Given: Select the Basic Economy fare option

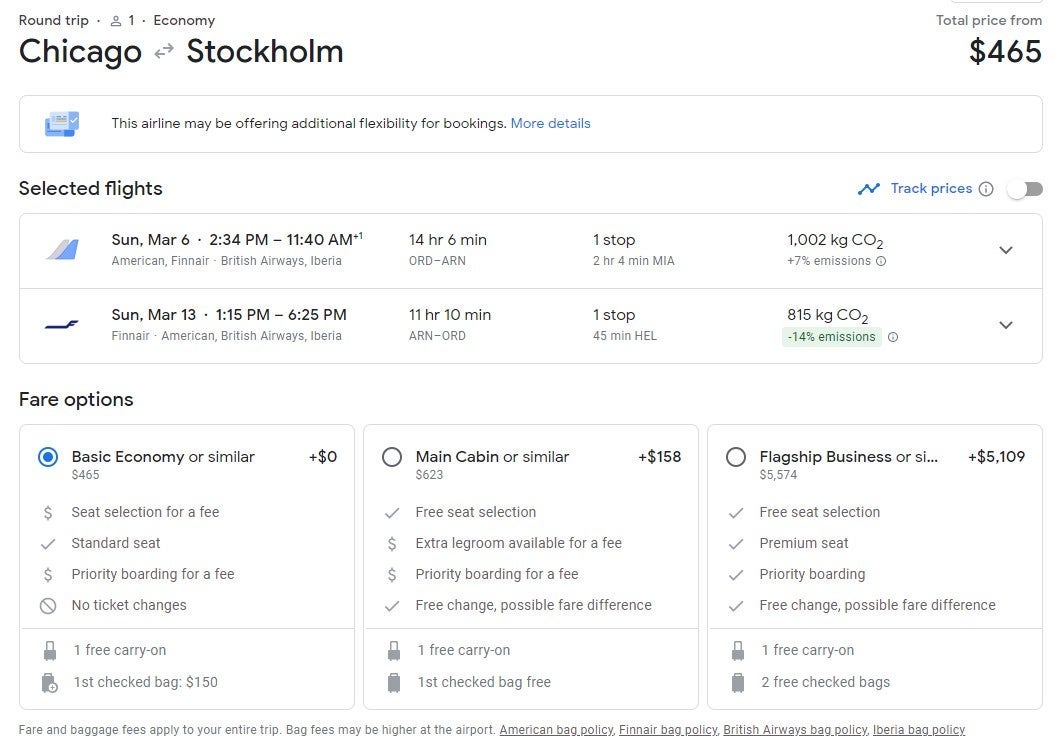Looking at the screenshot, I should pos(48,457).
